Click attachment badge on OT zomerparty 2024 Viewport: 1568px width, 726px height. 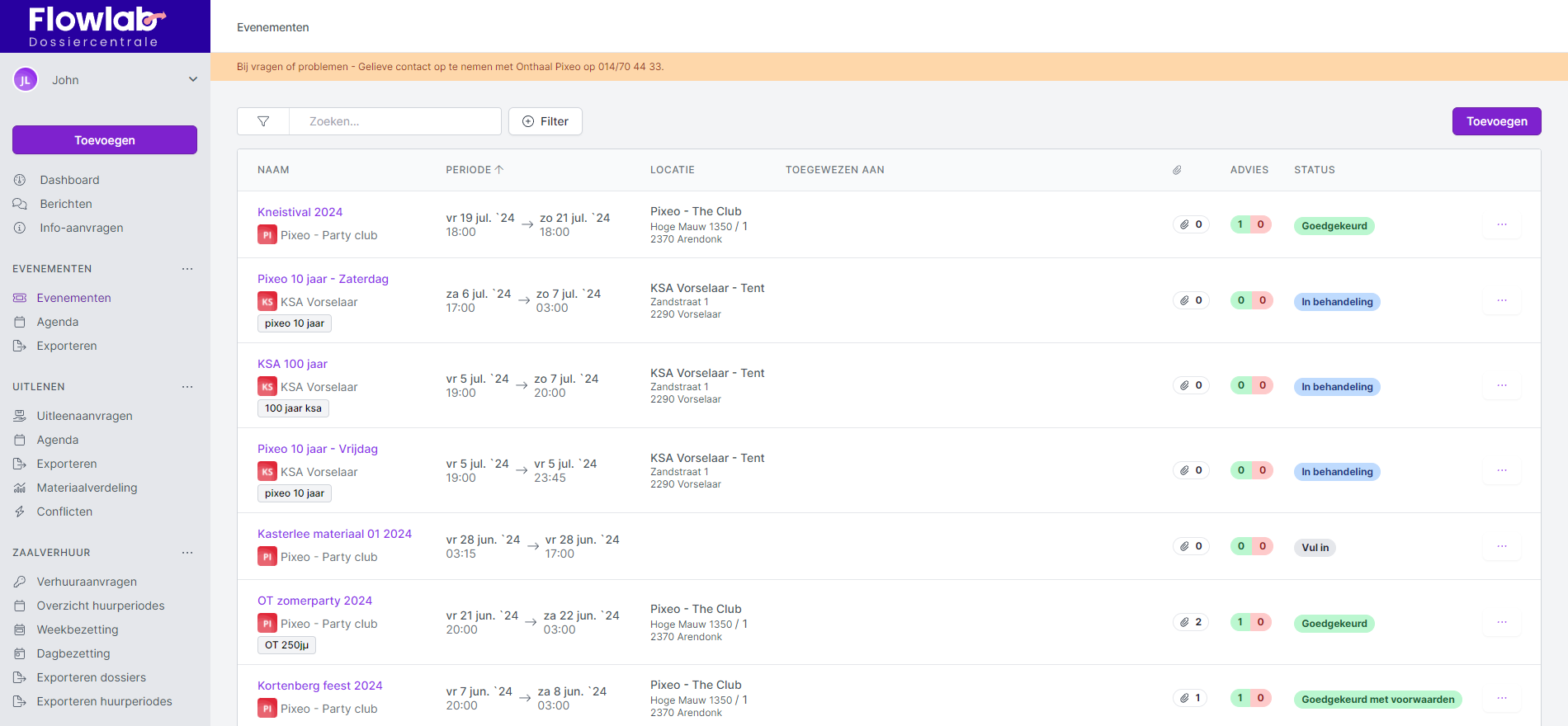tap(1191, 622)
